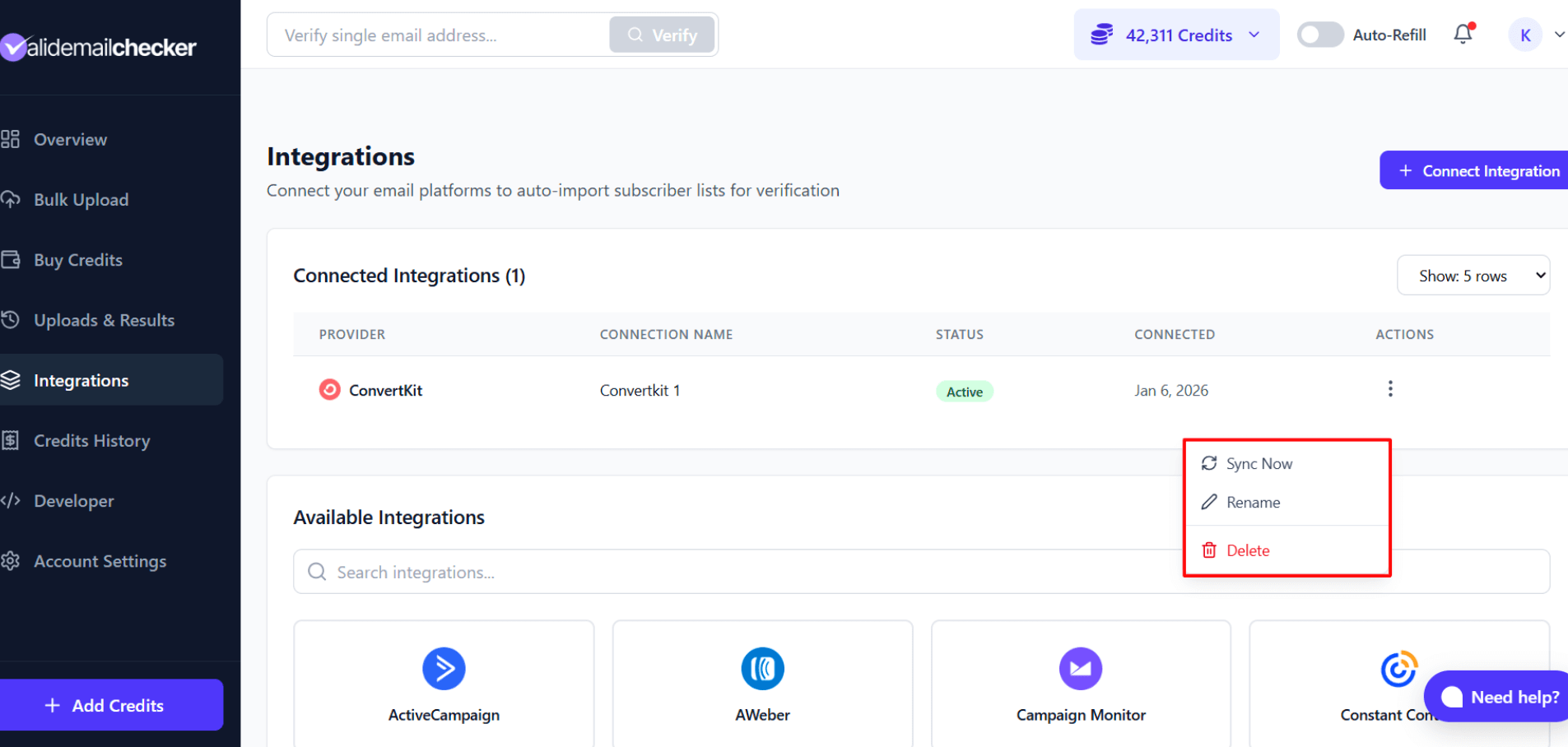1568x747 pixels.
Task: Open the user account chevron menu
Action: point(1559,35)
